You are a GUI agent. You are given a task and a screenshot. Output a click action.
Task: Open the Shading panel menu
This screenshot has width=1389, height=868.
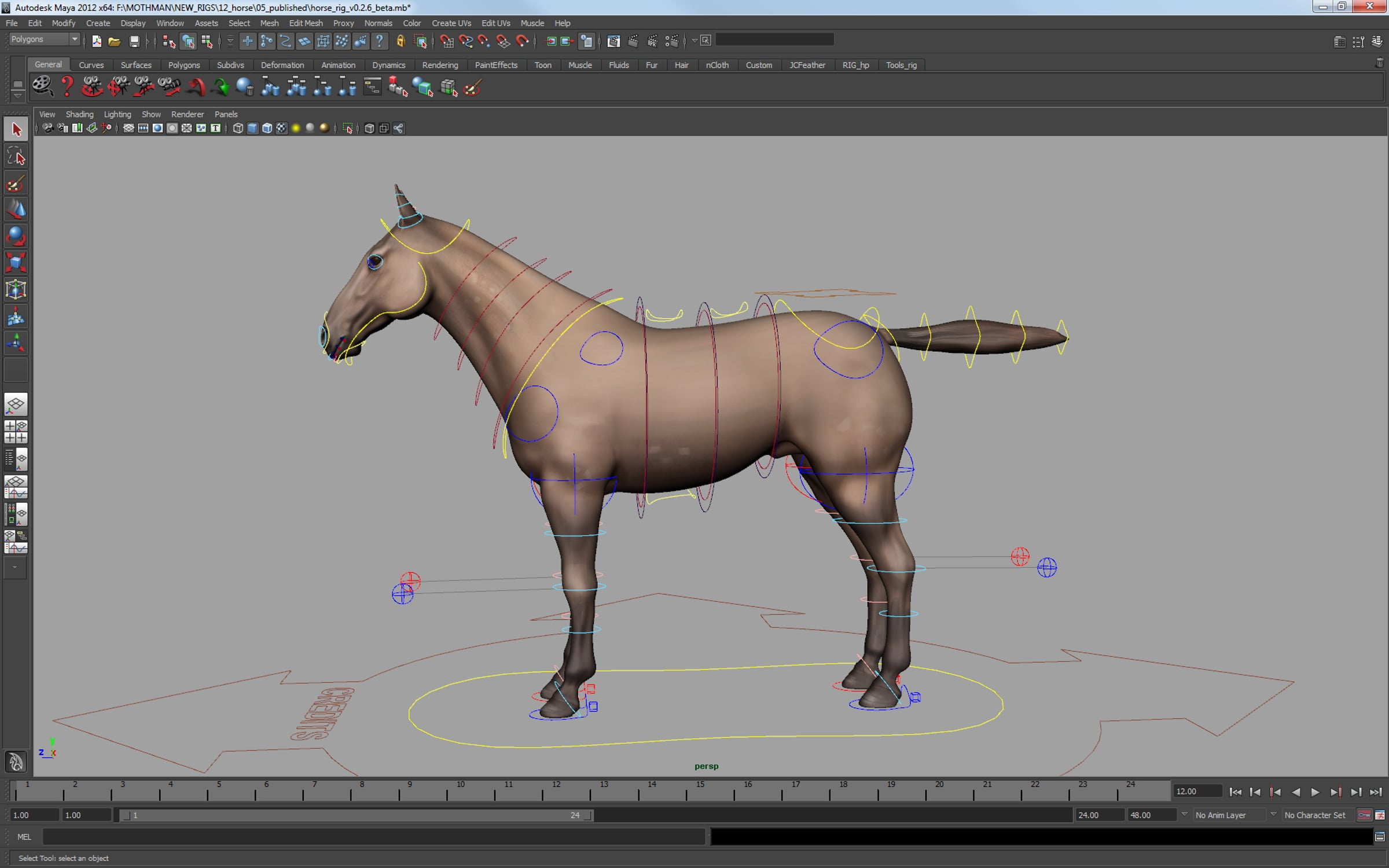(x=79, y=114)
